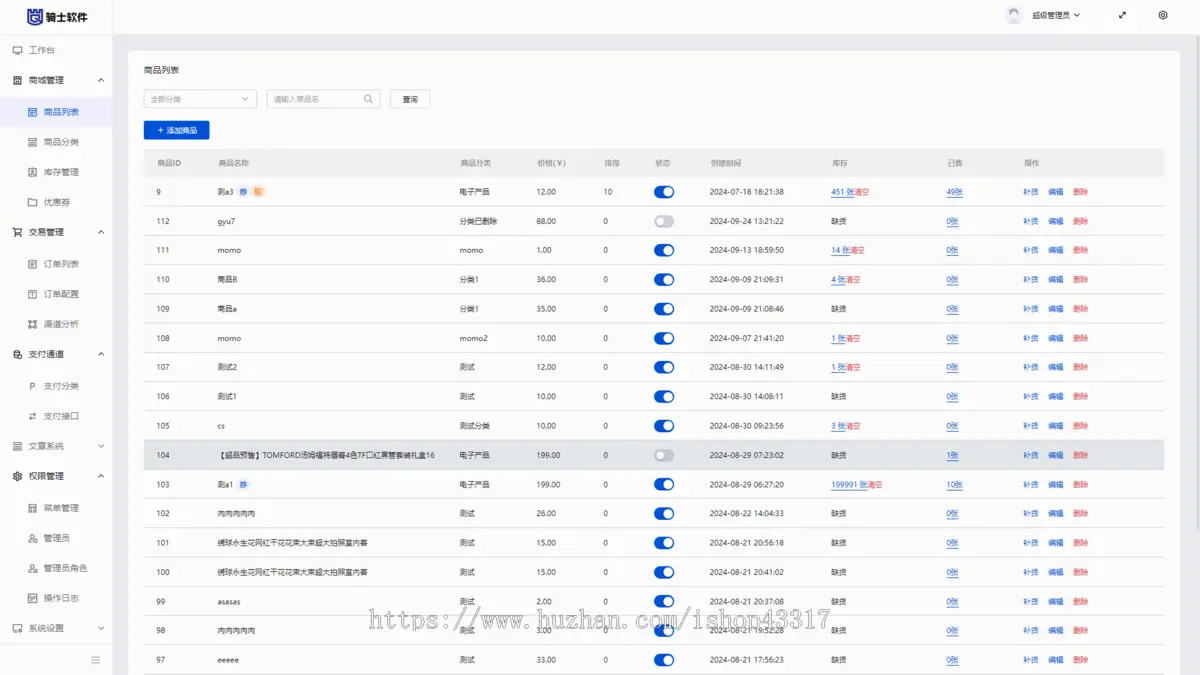Click the 库存管理 sidebar icon
Image resolution: width=1200 pixels, height=675 pixels.
point(33,172)
